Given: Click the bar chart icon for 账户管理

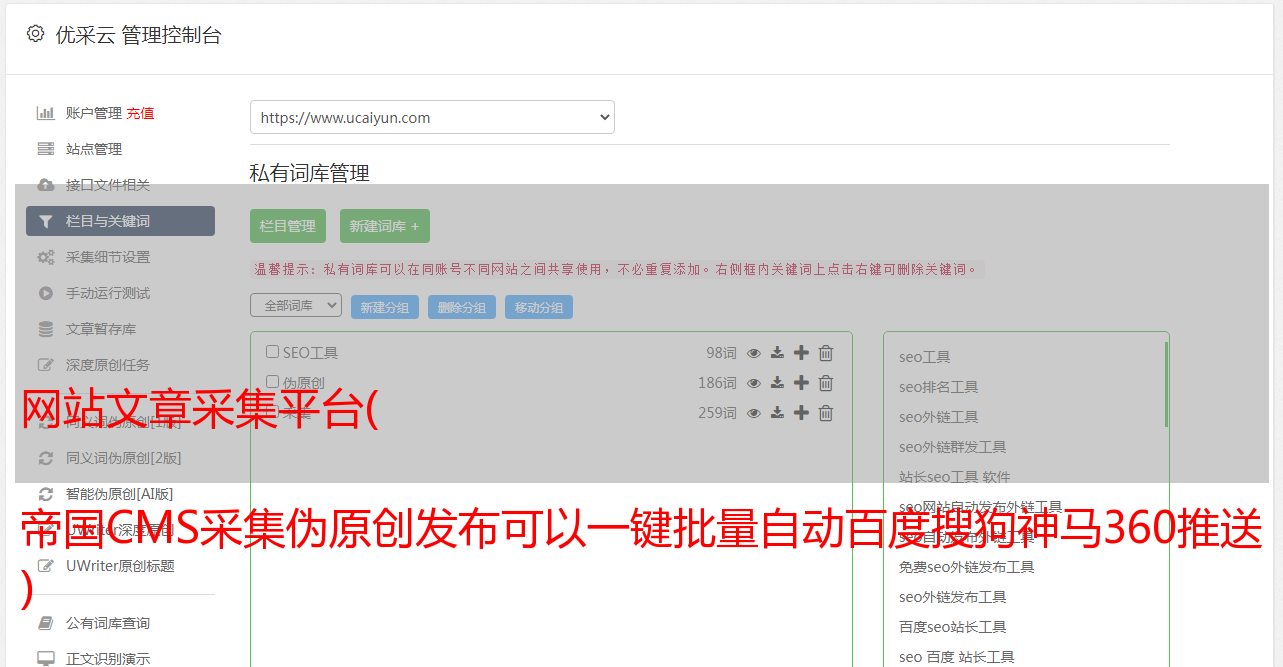Looking at the screenshot, I should coord(45,113).
